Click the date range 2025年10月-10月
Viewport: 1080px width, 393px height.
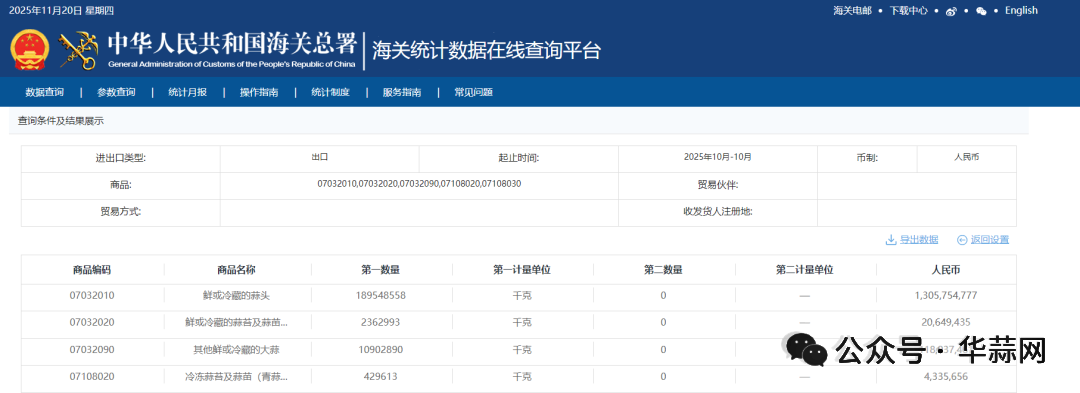coord(718,157)
